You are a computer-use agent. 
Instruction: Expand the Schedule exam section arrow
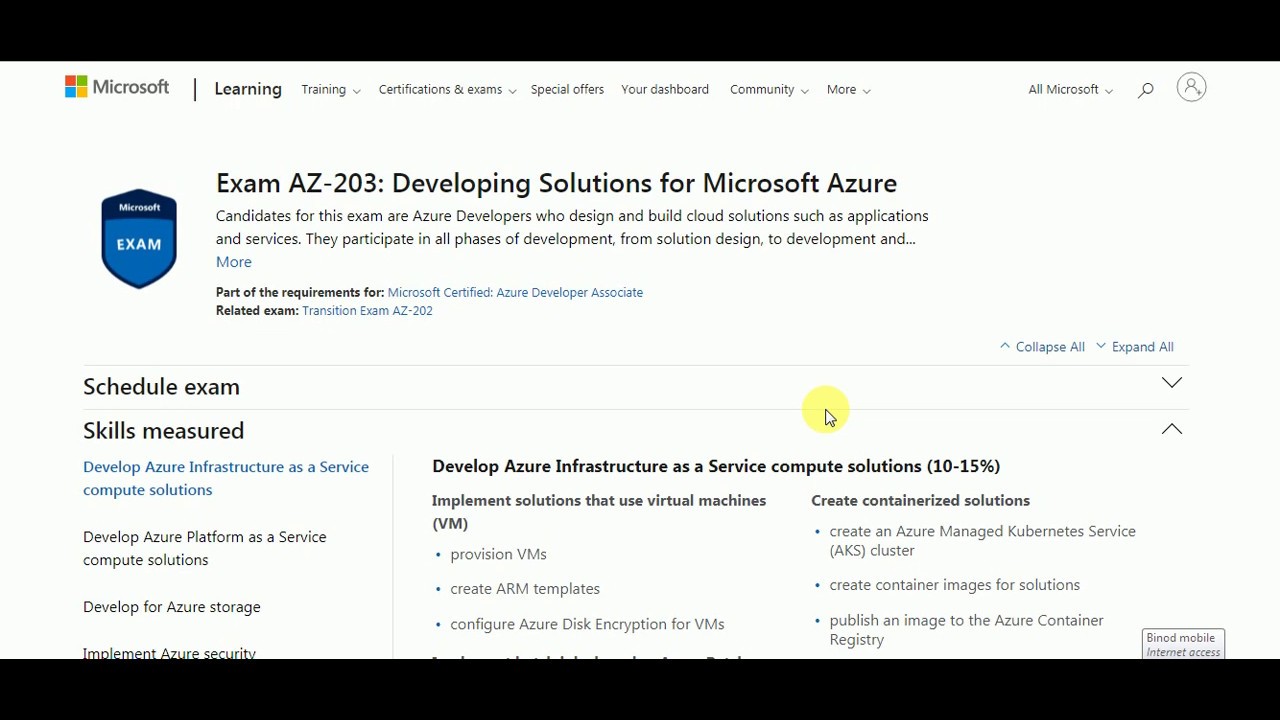pyautogui.click(x=1172, y=383)
